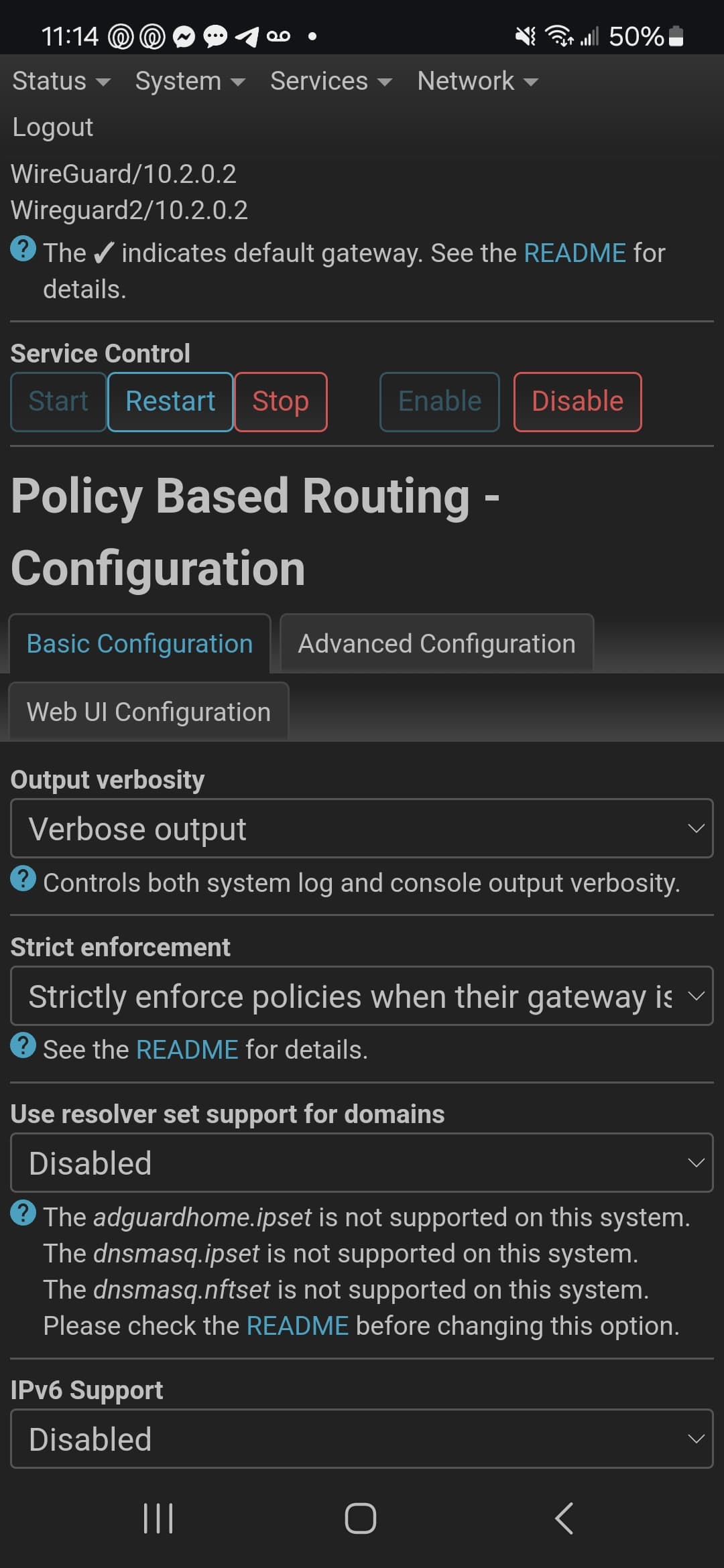This screenshot has height=1568, width=724.
Task: Tap Android back navigation icon
Action: click(x=564, y=1518)
